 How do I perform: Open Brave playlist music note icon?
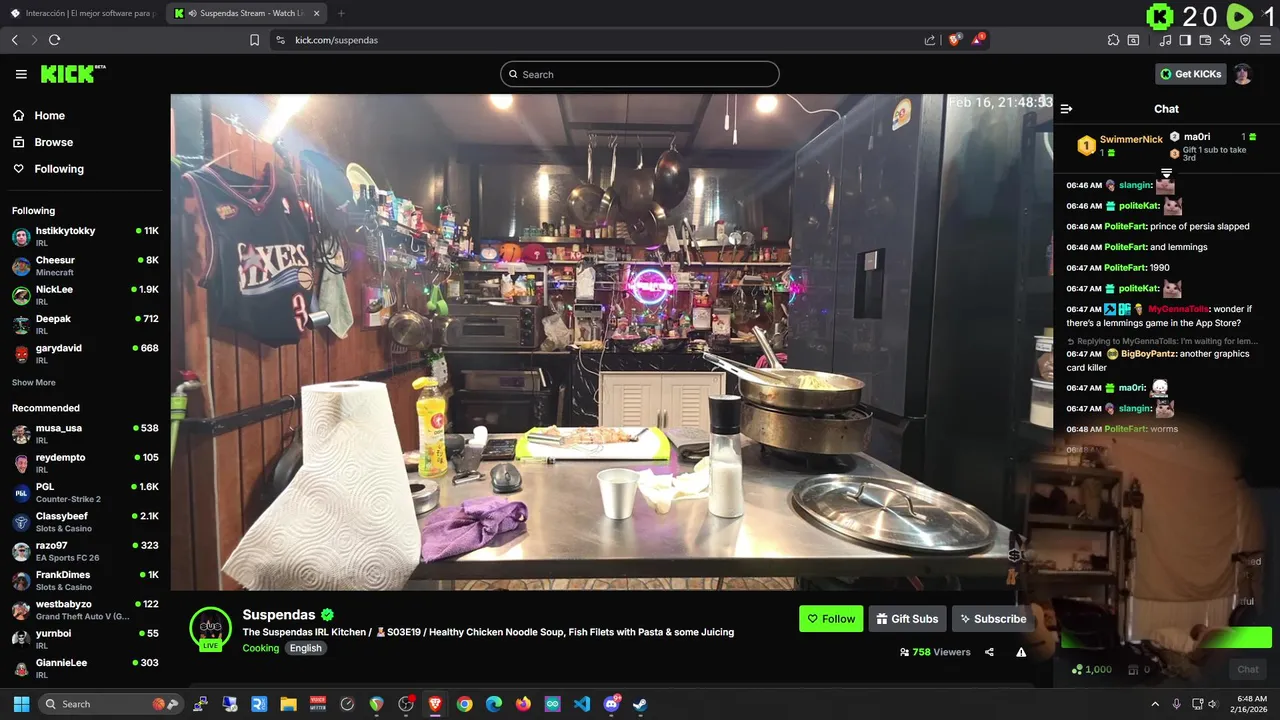coord(1165,40)
